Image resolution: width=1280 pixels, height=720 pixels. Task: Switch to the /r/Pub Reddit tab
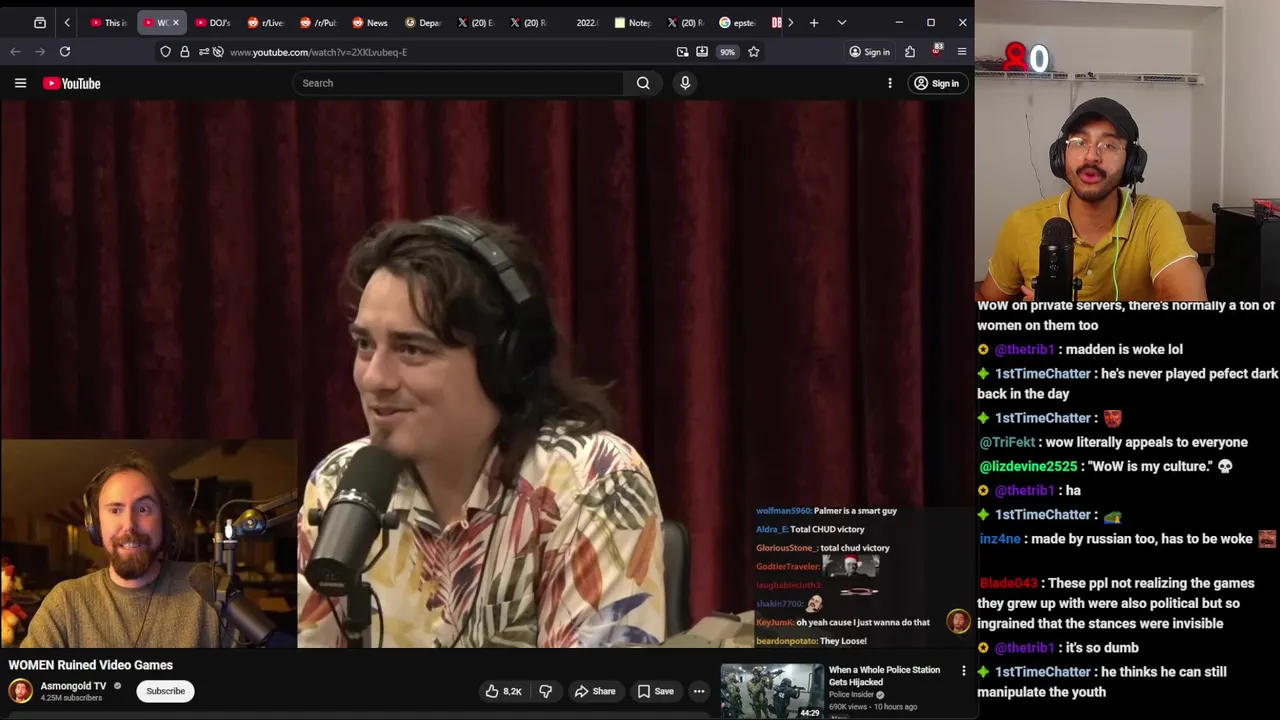click(318, 22)
